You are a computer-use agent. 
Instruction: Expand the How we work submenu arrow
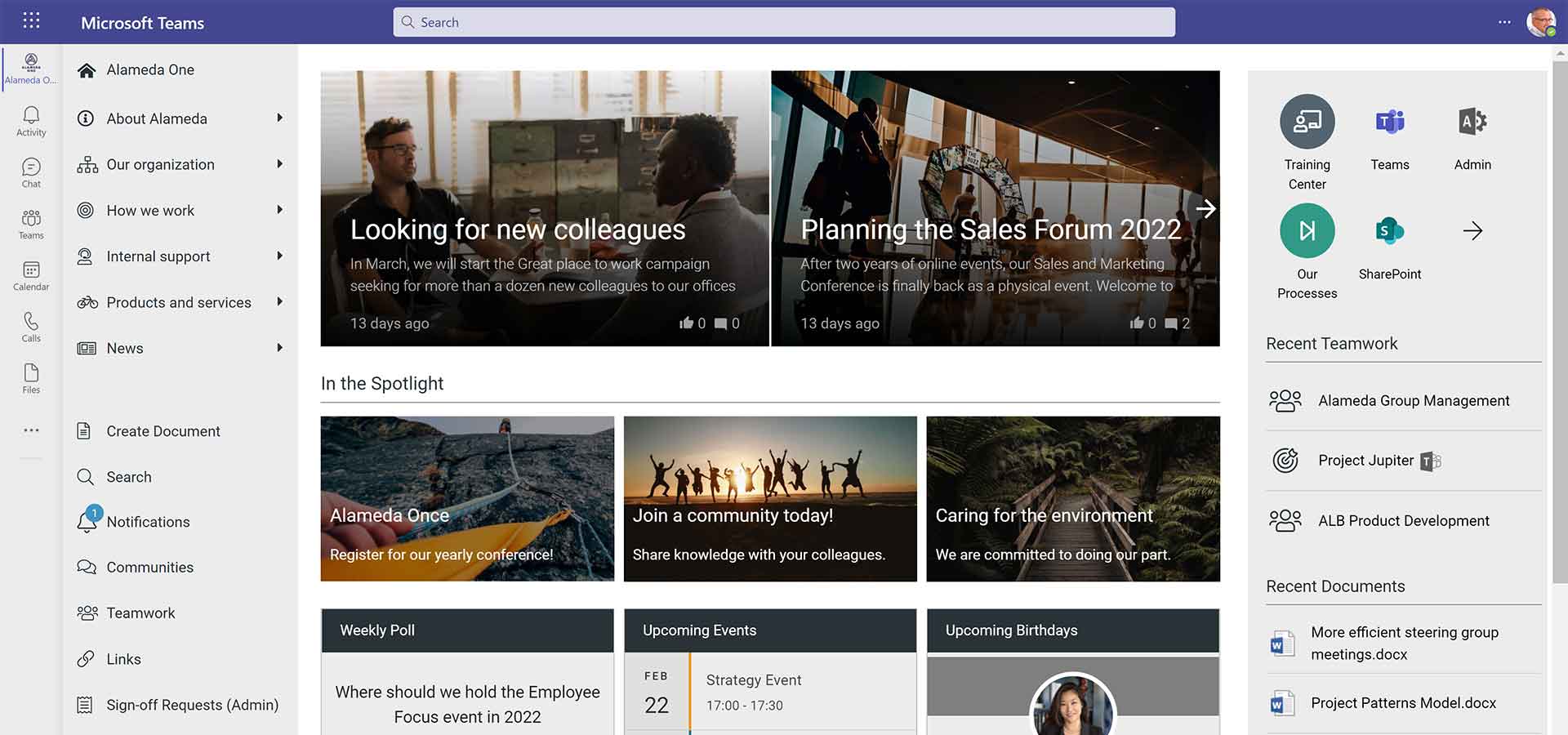(279, 209)
